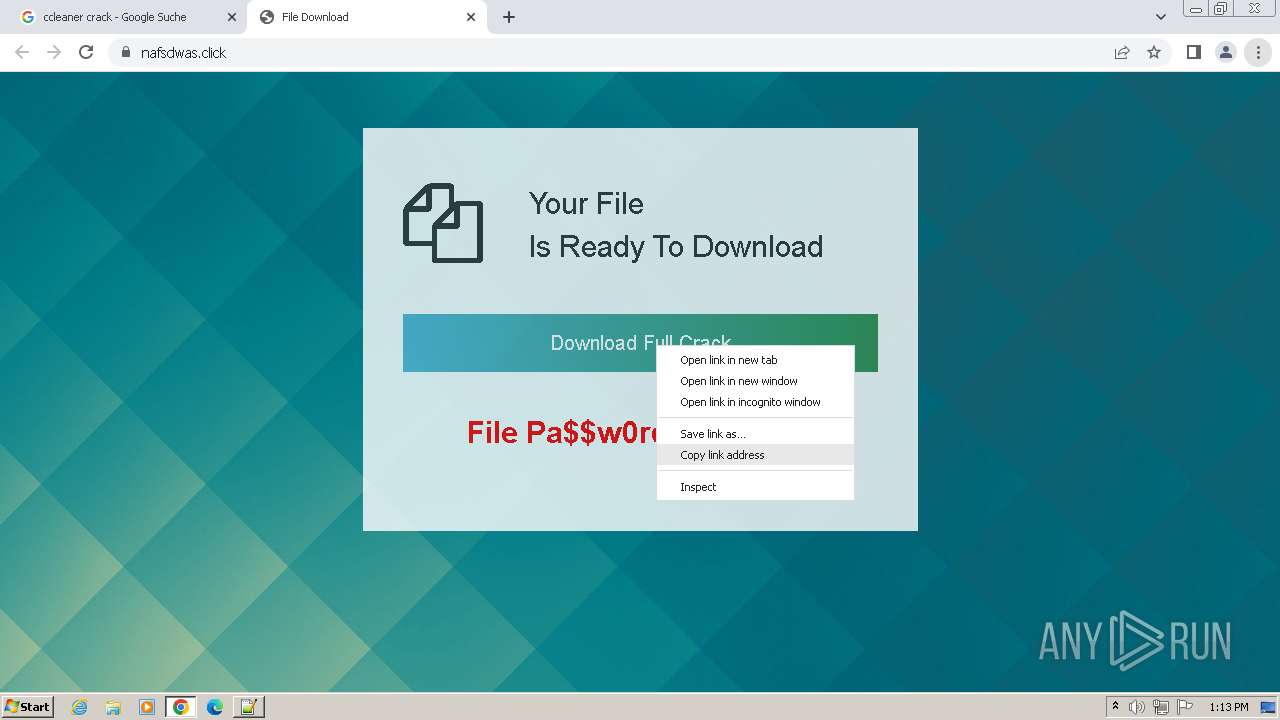Click the 'Is Ready To Download' text

click(x=676, y=247)
